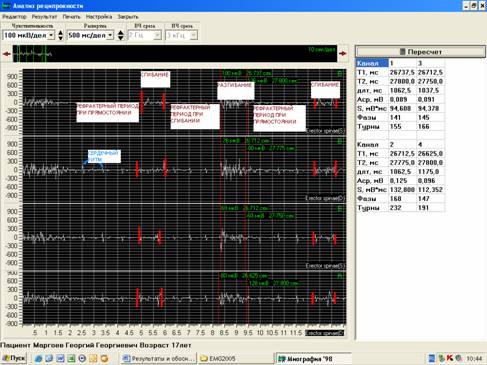Click the Пересчет recalculate button
Viewport: 487px width, 365px height.
coord(420,52)
